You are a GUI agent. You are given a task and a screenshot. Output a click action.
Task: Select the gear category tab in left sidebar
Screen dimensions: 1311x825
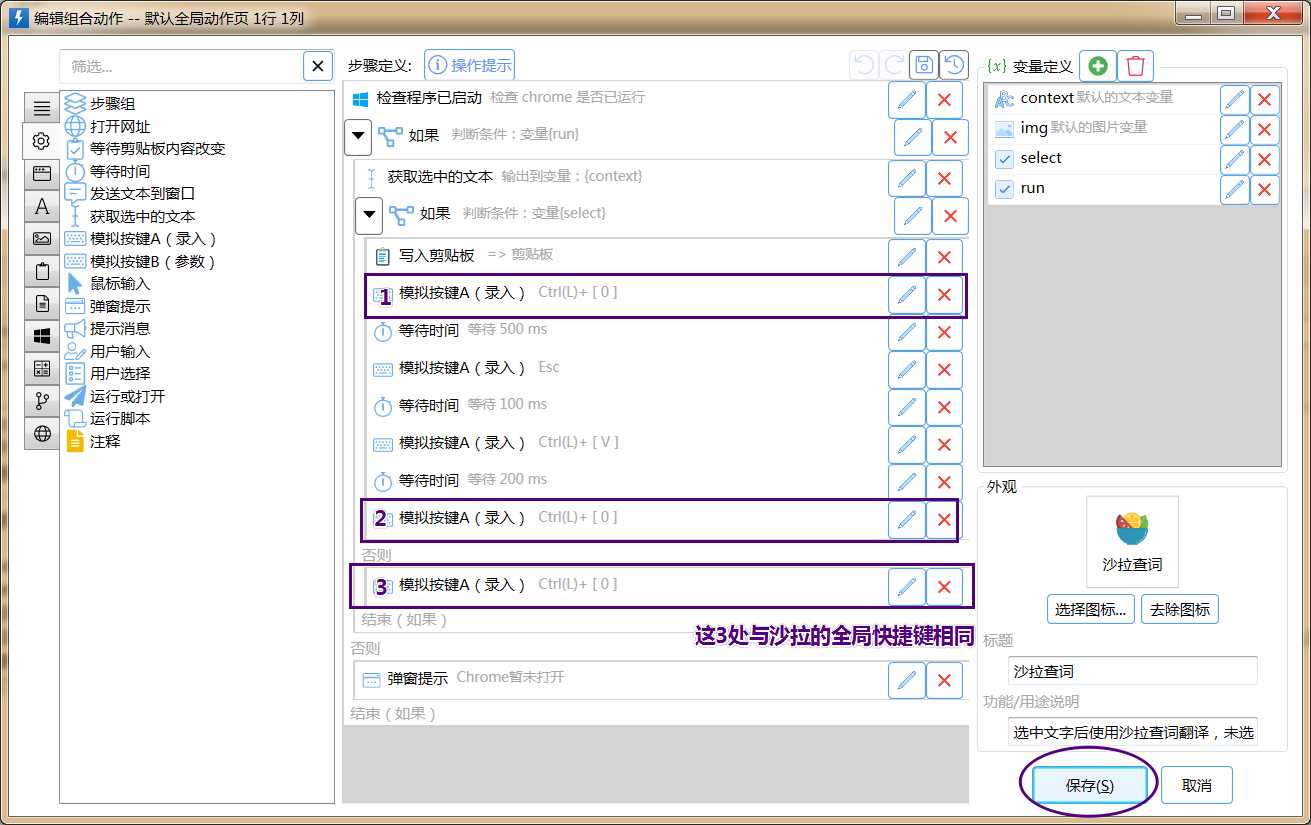click(41, 141)
